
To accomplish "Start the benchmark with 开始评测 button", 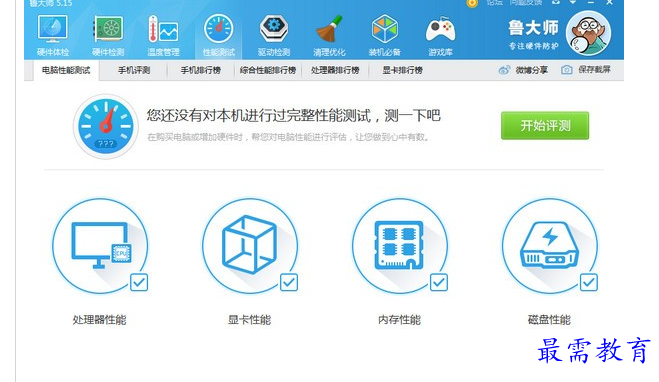I will pyautogui.click(x=545, y=125).
